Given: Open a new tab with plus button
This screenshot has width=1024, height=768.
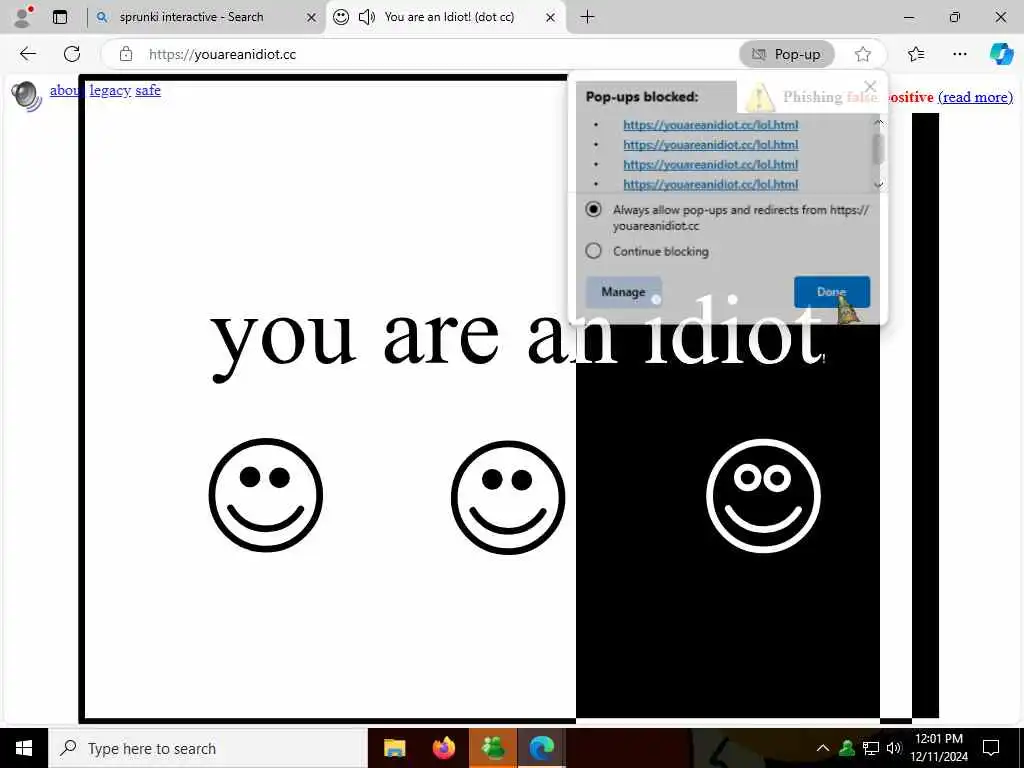Looking at the screenshot, I should coord(587,17).
